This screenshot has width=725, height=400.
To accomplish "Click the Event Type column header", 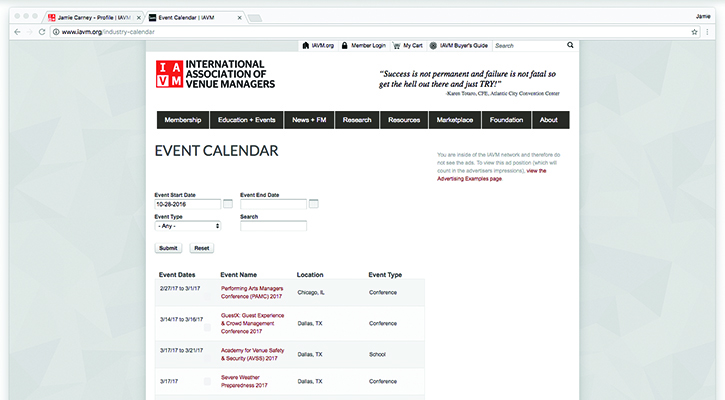I will pos(385,275).
